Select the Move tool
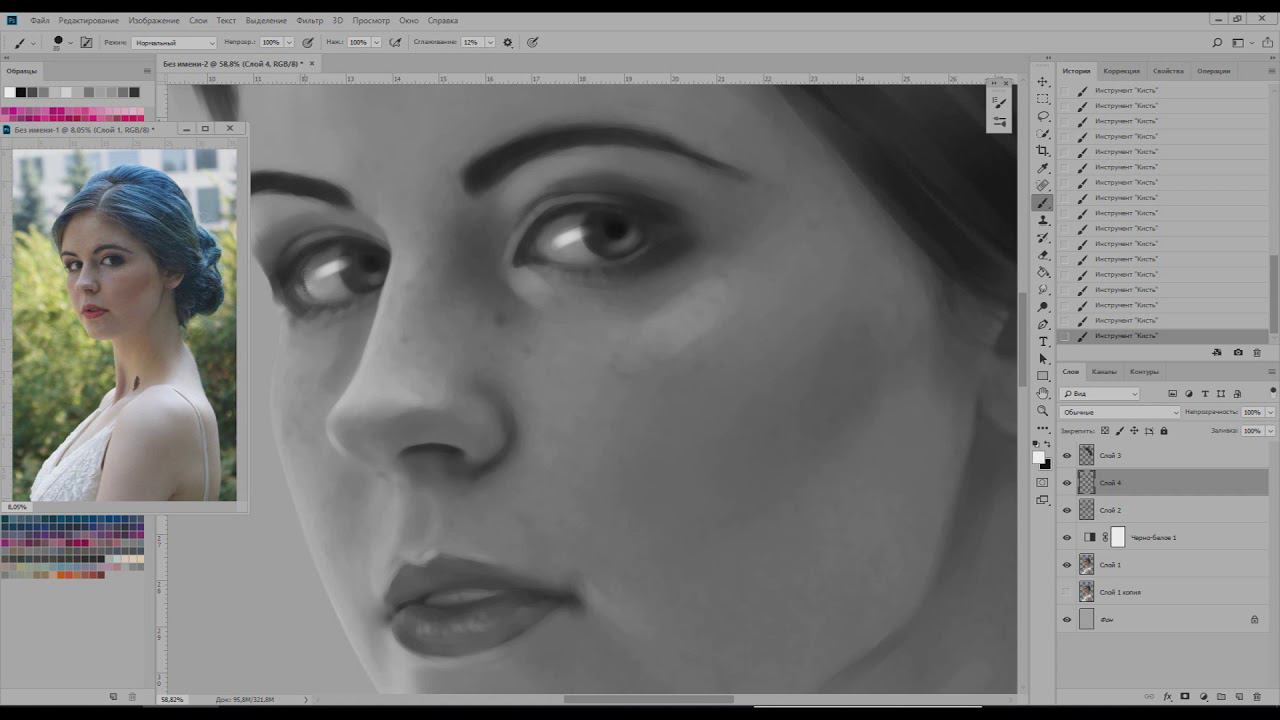This screenshot has width=1280, height=720. (x=1043, y=82)
